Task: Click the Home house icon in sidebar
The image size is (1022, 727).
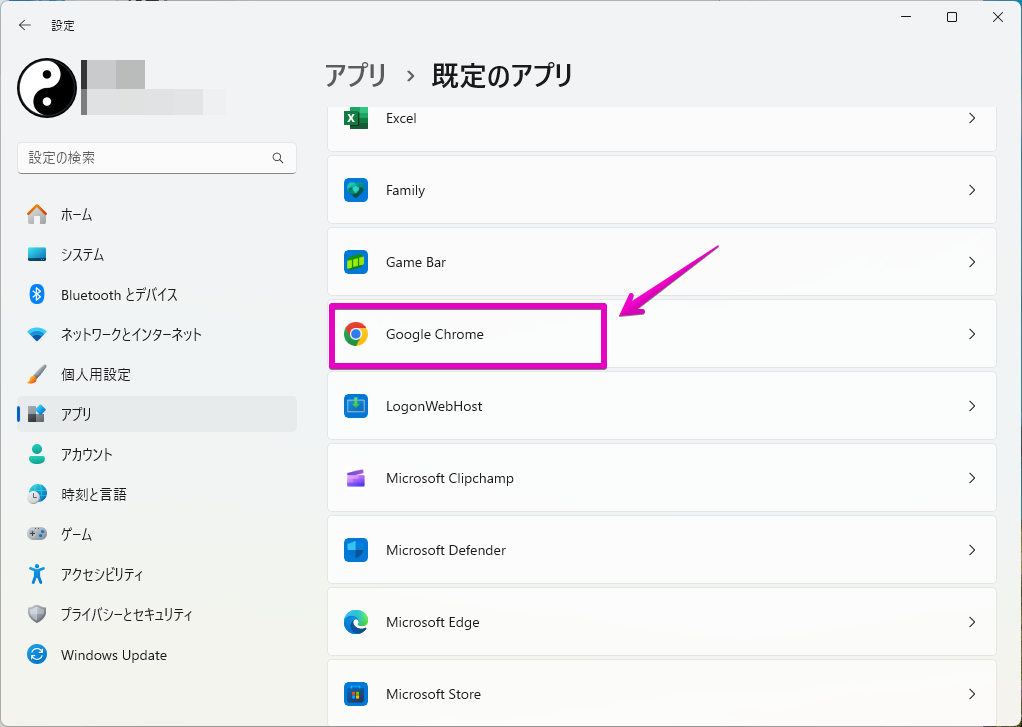Action: tap(37, 215)
